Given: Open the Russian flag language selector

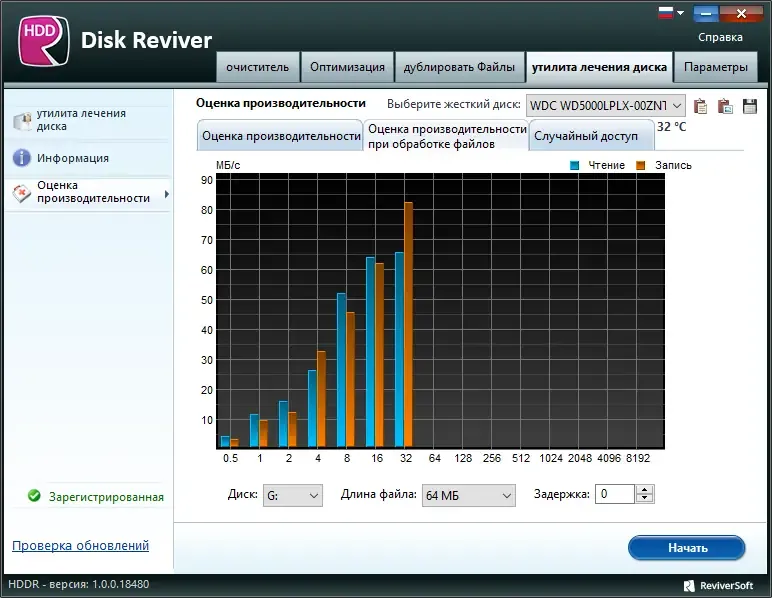Looking at the screenshot, I should tap(671, 12).
